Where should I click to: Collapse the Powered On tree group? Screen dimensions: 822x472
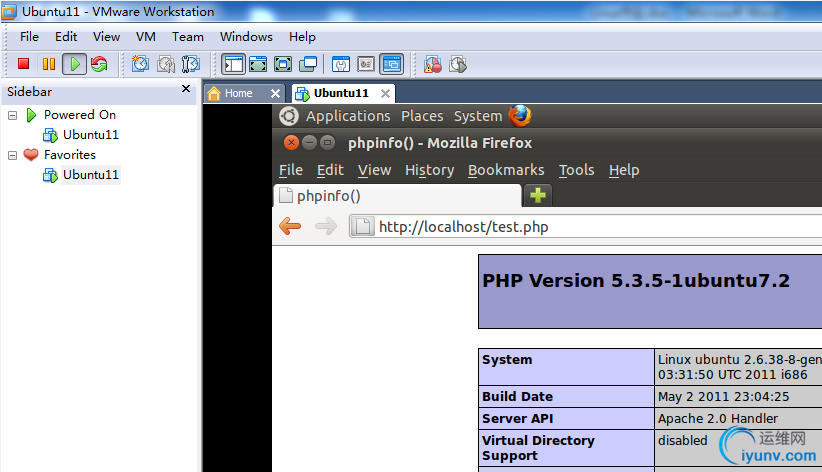[x=13, y=115]
